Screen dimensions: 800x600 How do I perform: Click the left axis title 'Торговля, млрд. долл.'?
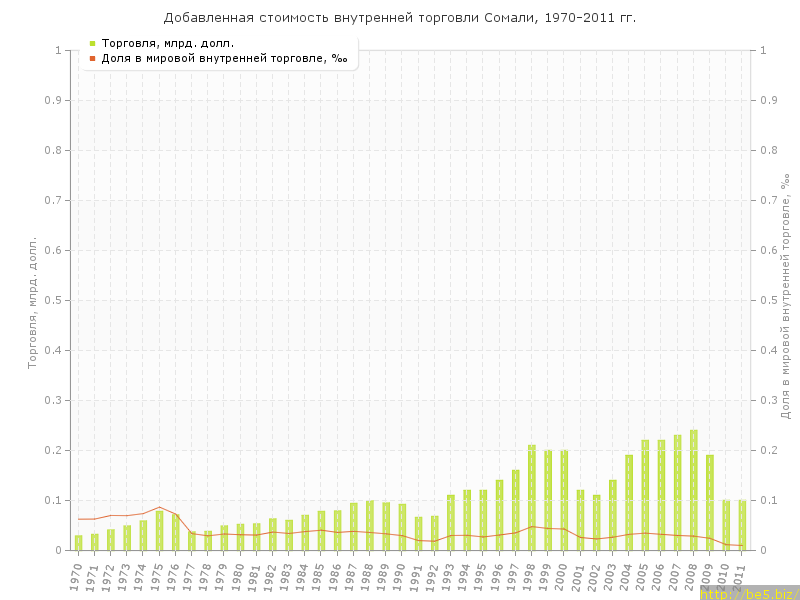coord(32,302)
